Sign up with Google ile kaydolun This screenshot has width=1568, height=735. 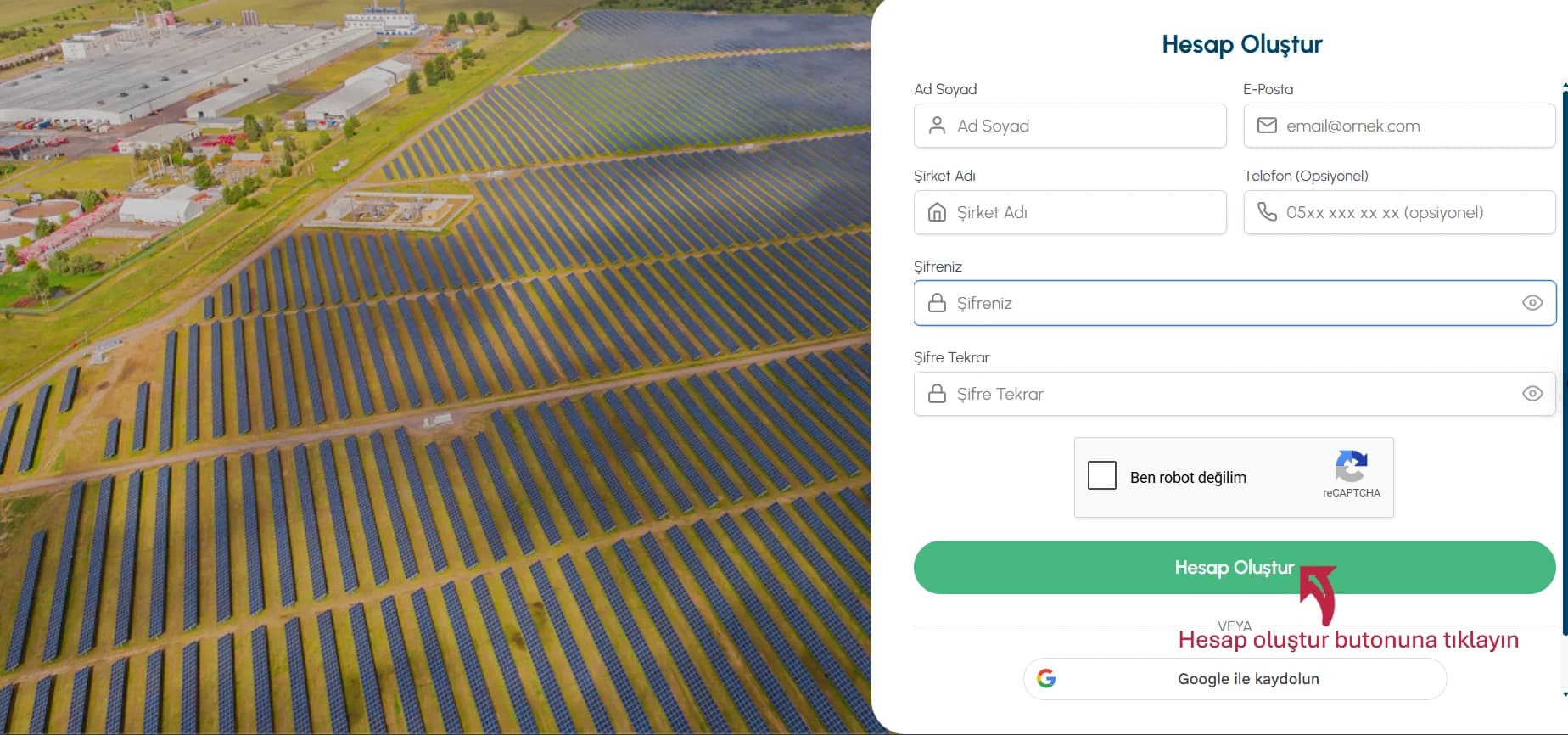point(1235,679)
